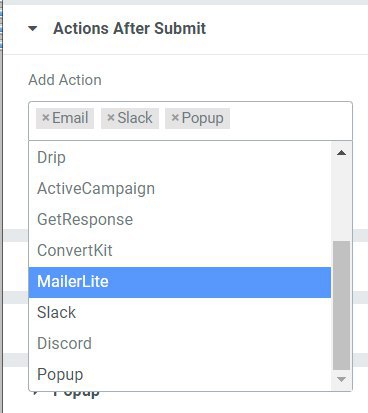Pick GetResponse from the options

(x=180, y=220)
